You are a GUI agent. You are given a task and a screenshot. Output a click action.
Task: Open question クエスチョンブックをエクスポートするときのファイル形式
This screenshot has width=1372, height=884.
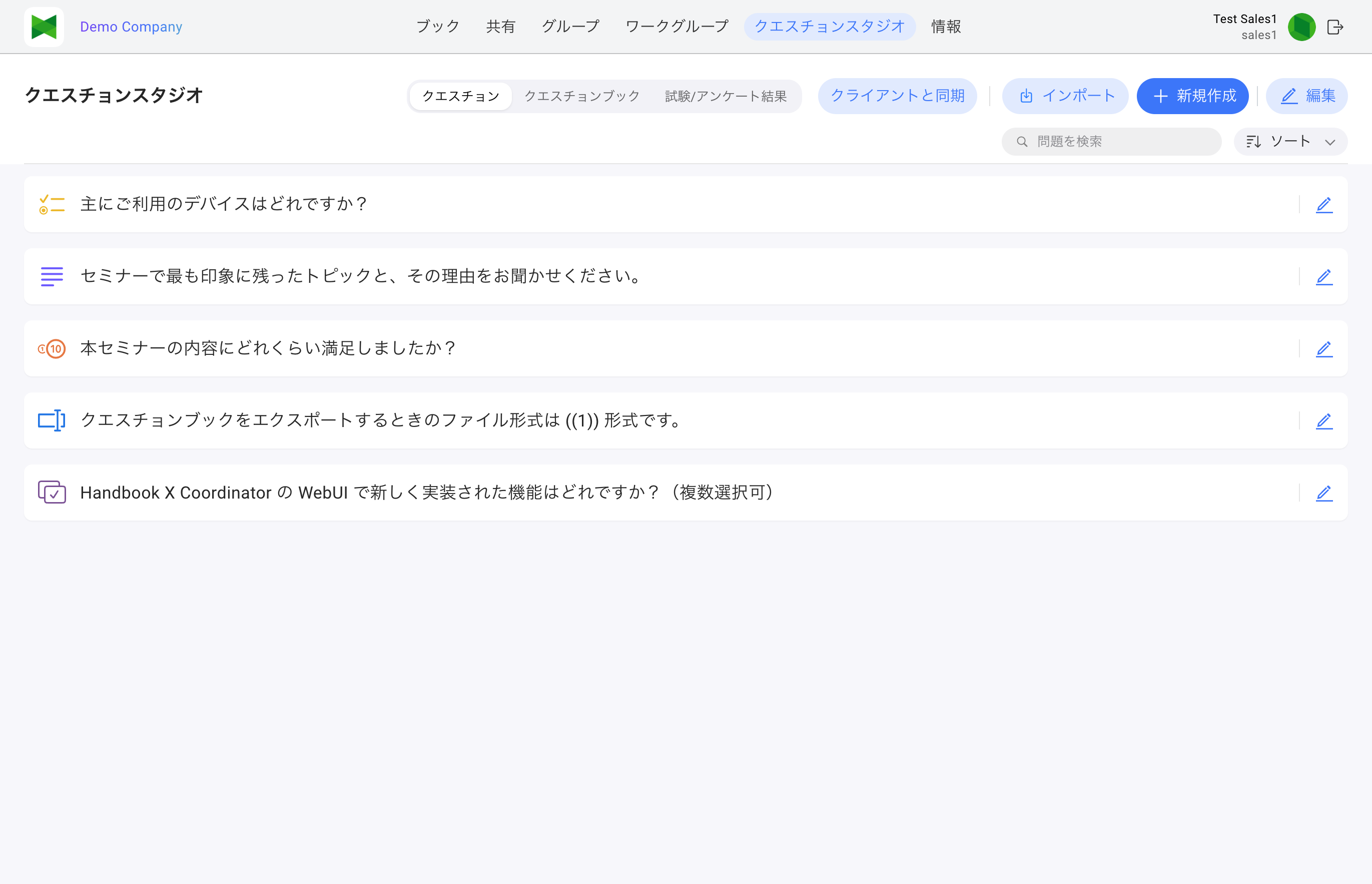click(x=685, y=421)
